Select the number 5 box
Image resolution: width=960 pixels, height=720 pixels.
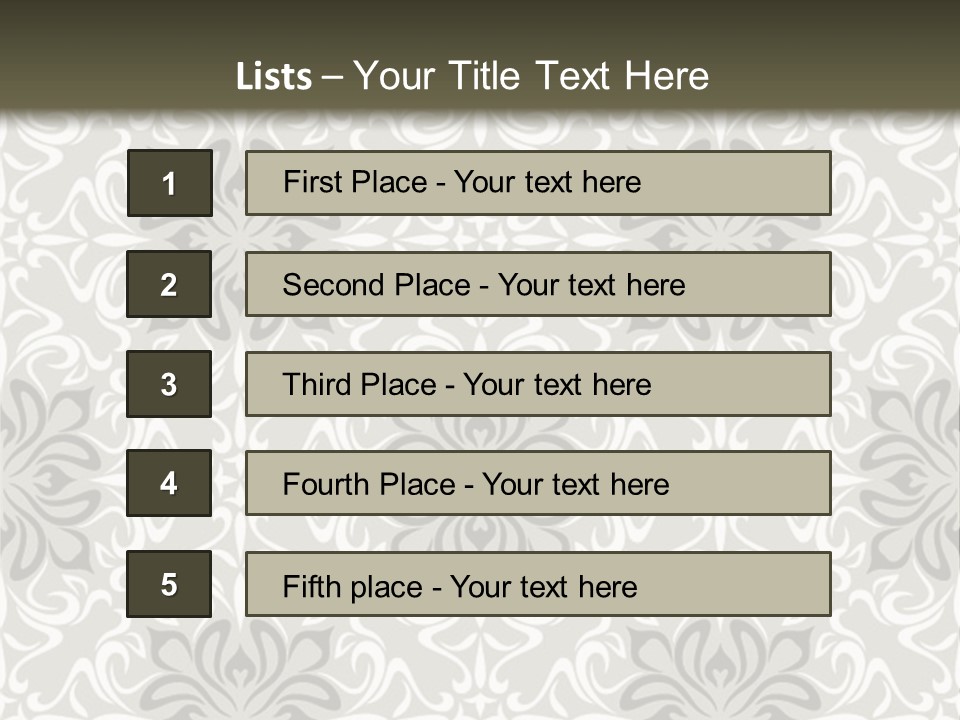169,584
